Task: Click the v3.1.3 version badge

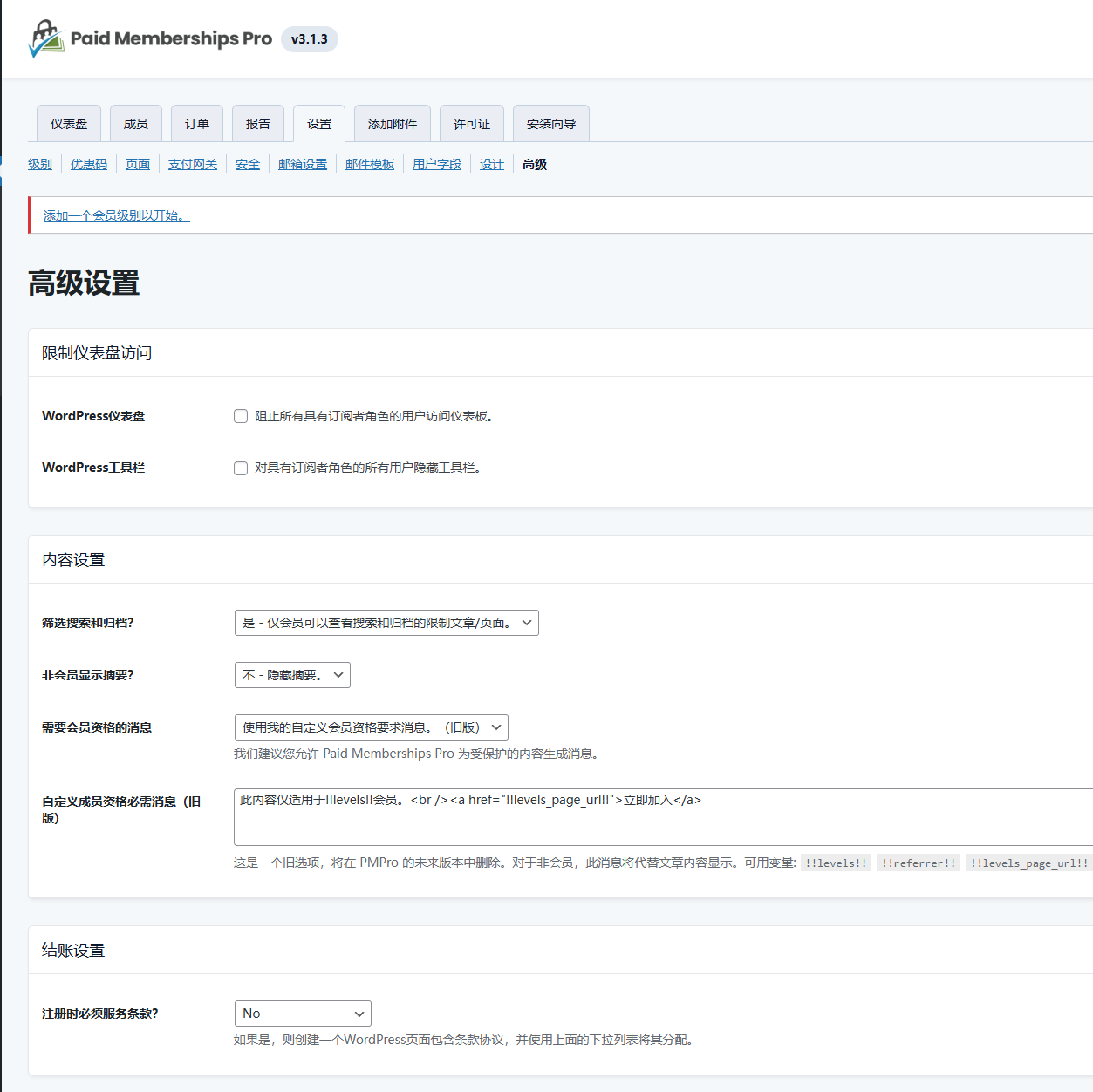Action: 310,39
